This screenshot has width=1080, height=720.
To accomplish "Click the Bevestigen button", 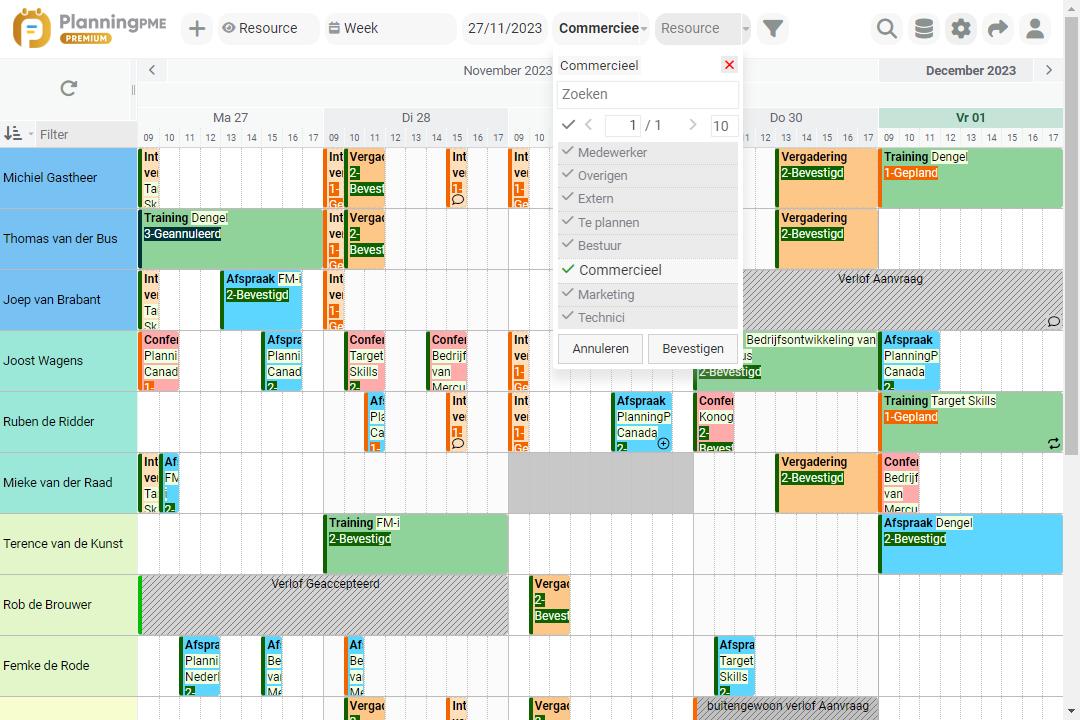I will (x=693, y=349).
